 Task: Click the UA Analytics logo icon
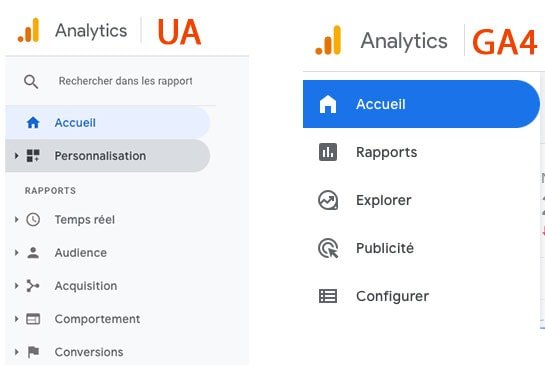pyautogui.click(x=29, y=30)
